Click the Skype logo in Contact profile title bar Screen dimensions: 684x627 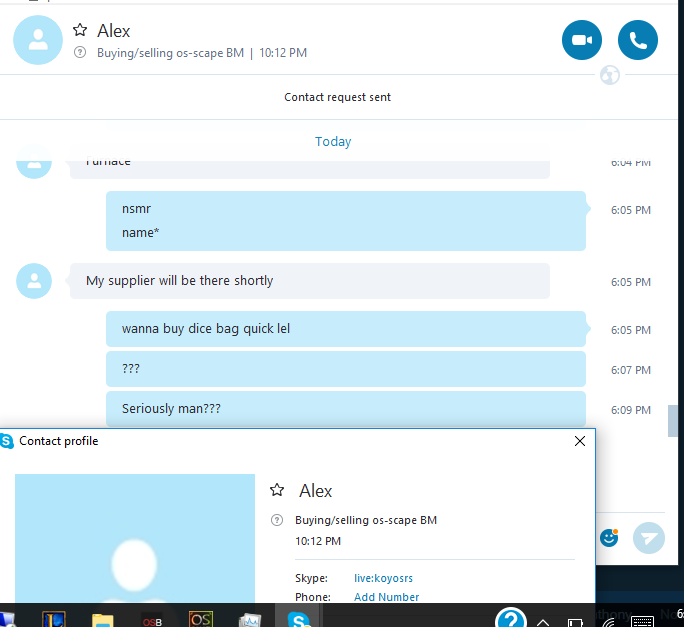pyautogui.click(x=7, y=441)
